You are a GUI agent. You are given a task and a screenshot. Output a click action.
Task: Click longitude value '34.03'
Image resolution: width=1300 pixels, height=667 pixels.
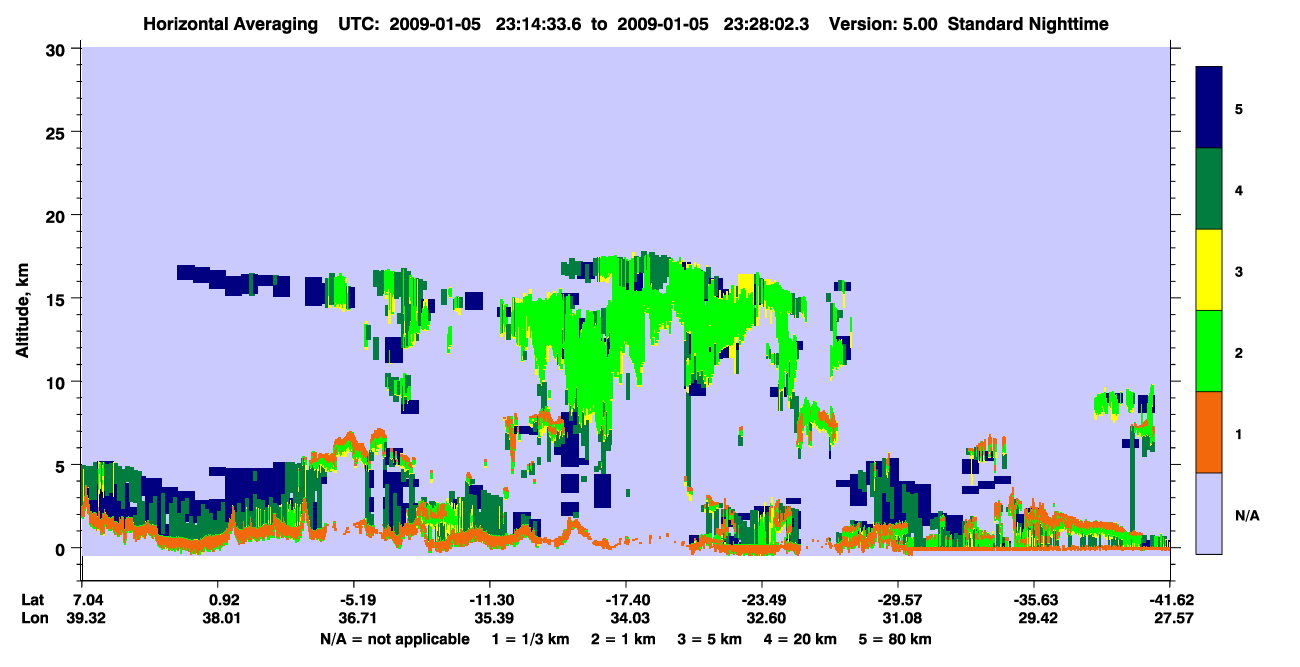click(629, 619)
